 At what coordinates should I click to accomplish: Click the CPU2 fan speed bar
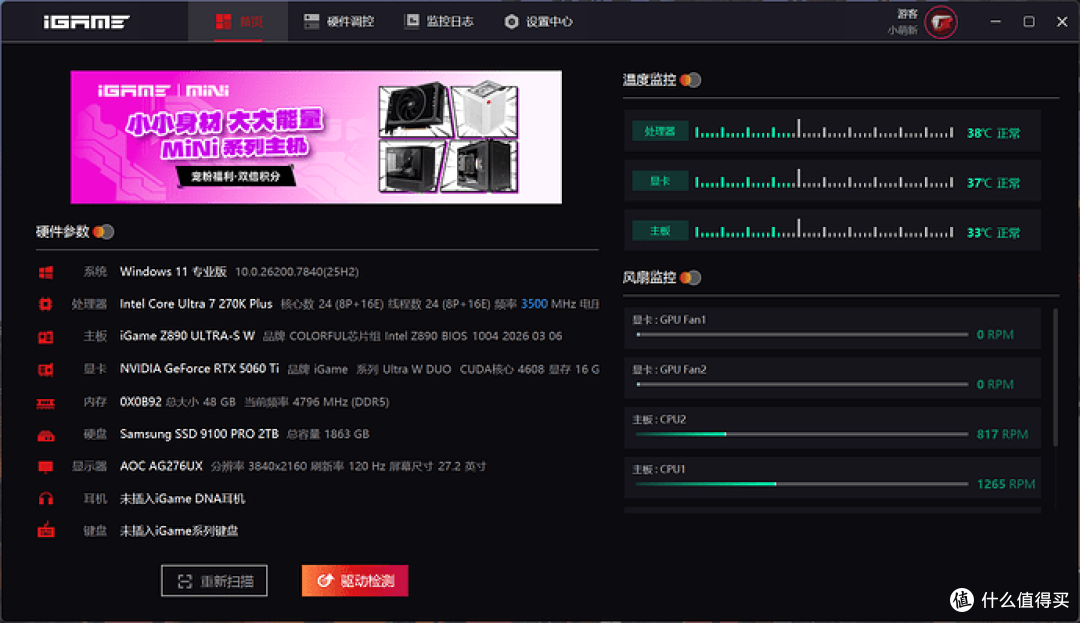tap(802, 434)
